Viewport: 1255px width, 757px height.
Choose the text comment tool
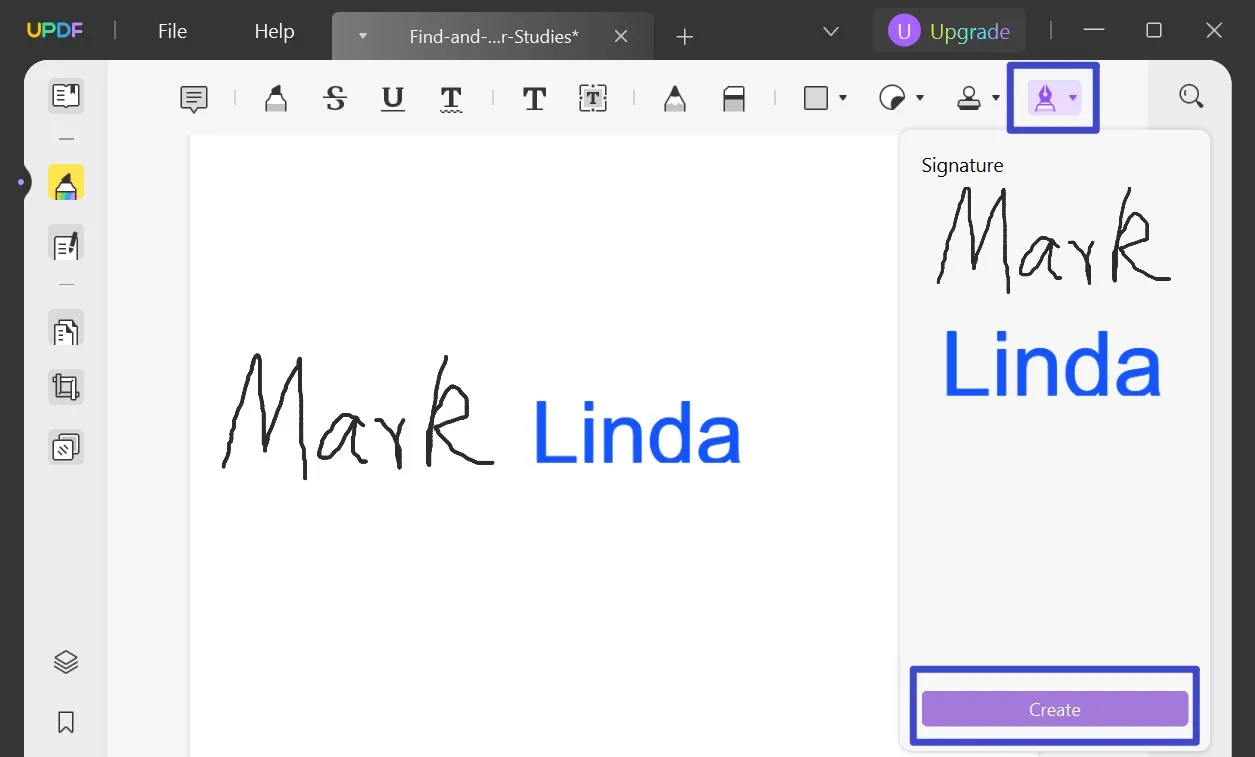[x=534, y=98]
